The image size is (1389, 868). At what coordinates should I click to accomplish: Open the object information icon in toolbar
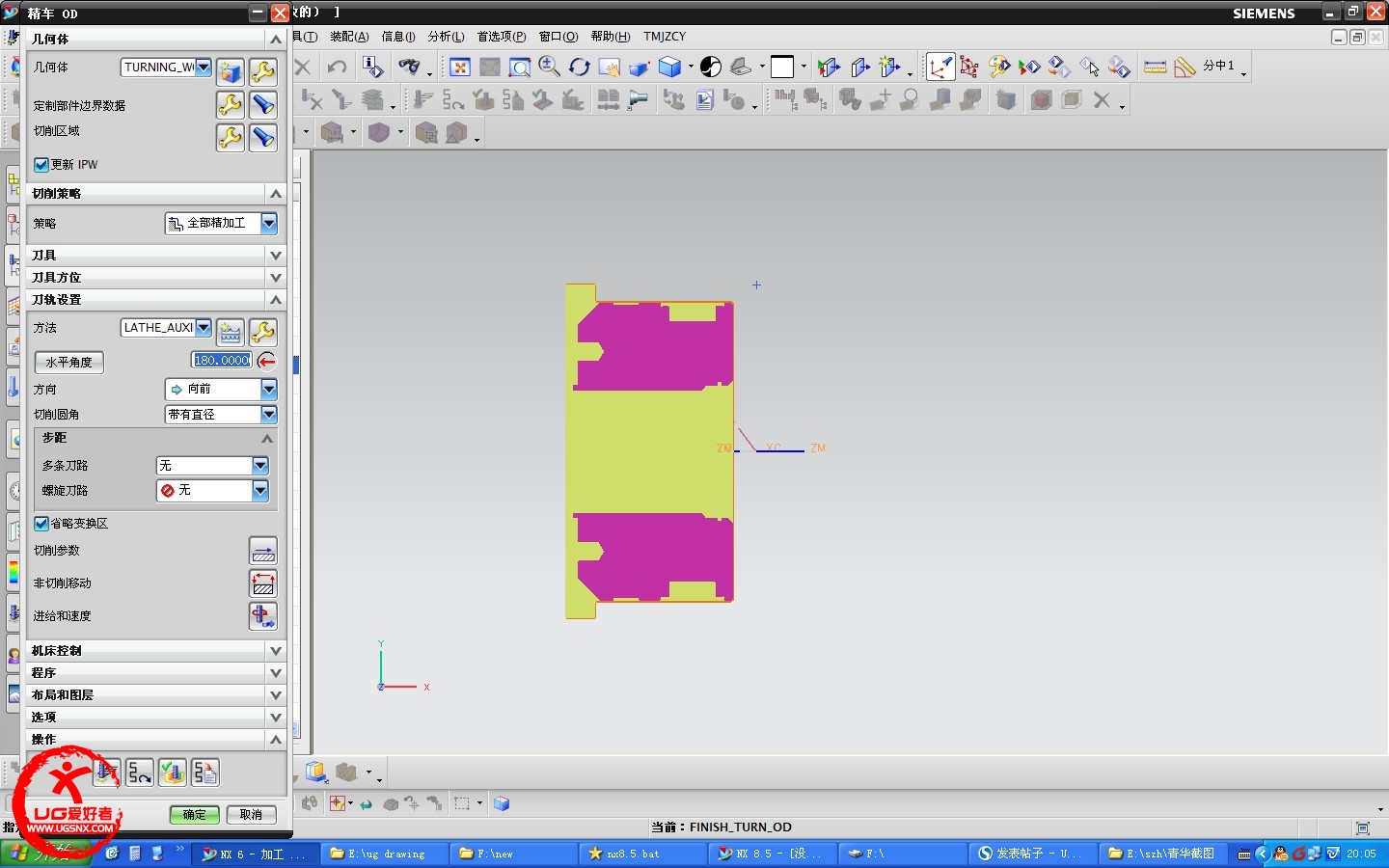coord(372,68)
